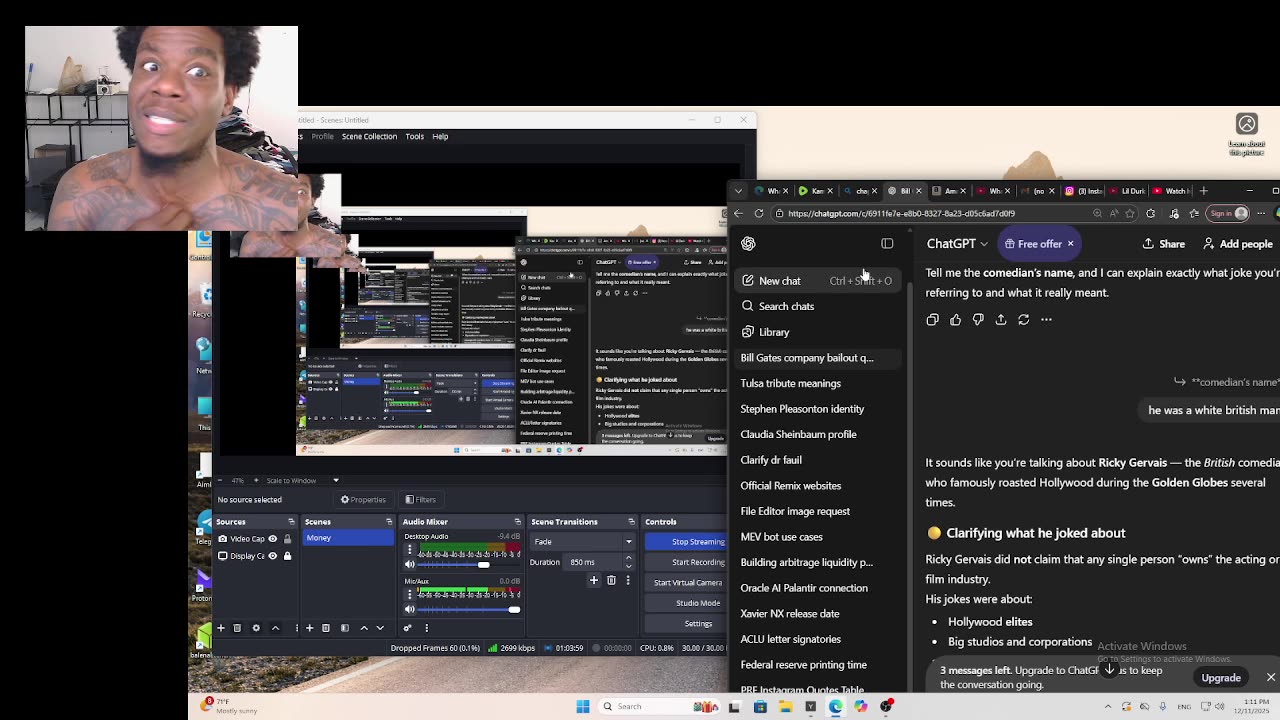The width and height of the screenshot is (1280, 720).
Task: Add a source in OBS Sources
Action: pos(221,628)
